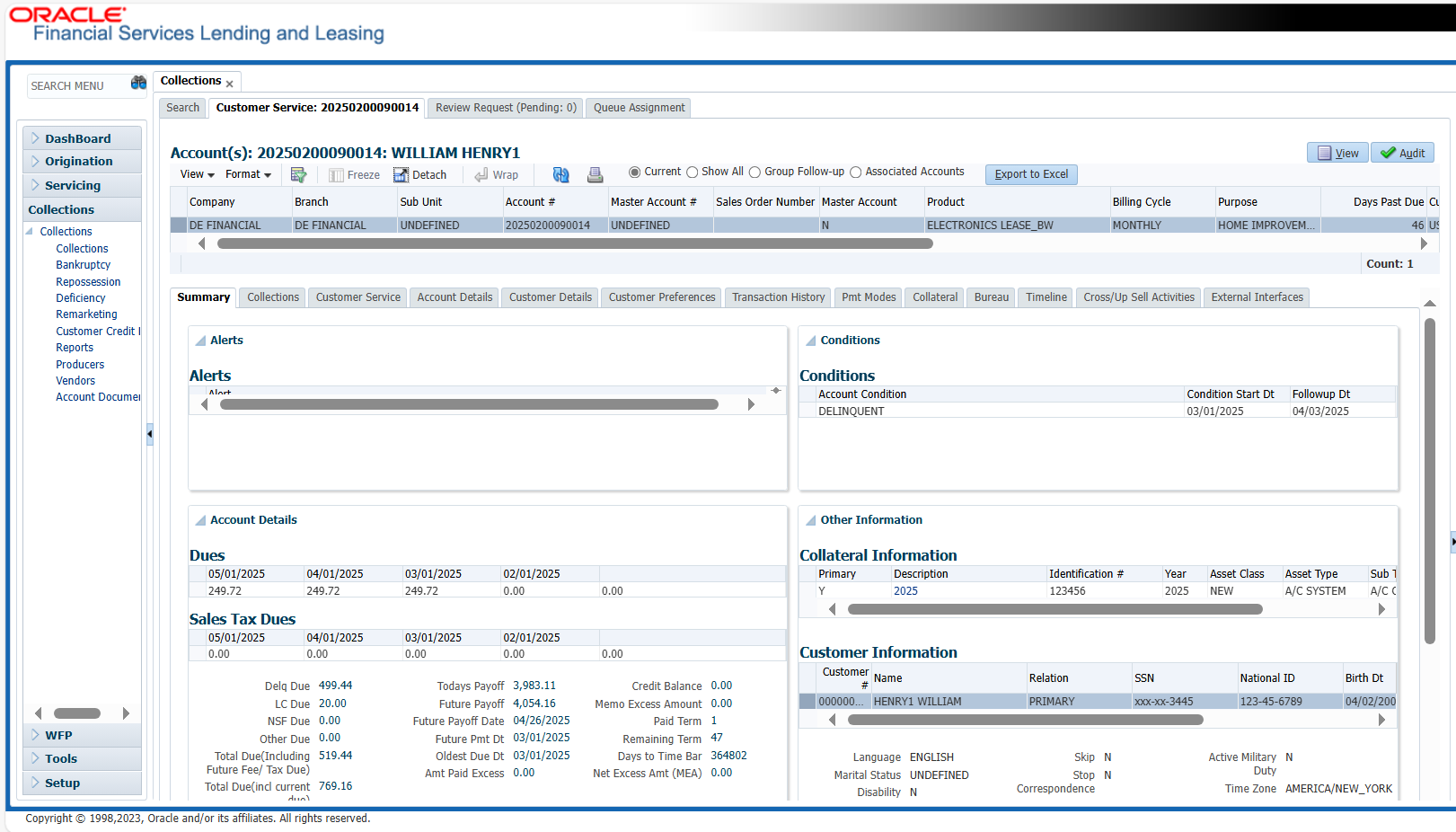Click the right arrow of the navigation tree scrollbar
The image size is (1456, 832).
pos(126,713)
